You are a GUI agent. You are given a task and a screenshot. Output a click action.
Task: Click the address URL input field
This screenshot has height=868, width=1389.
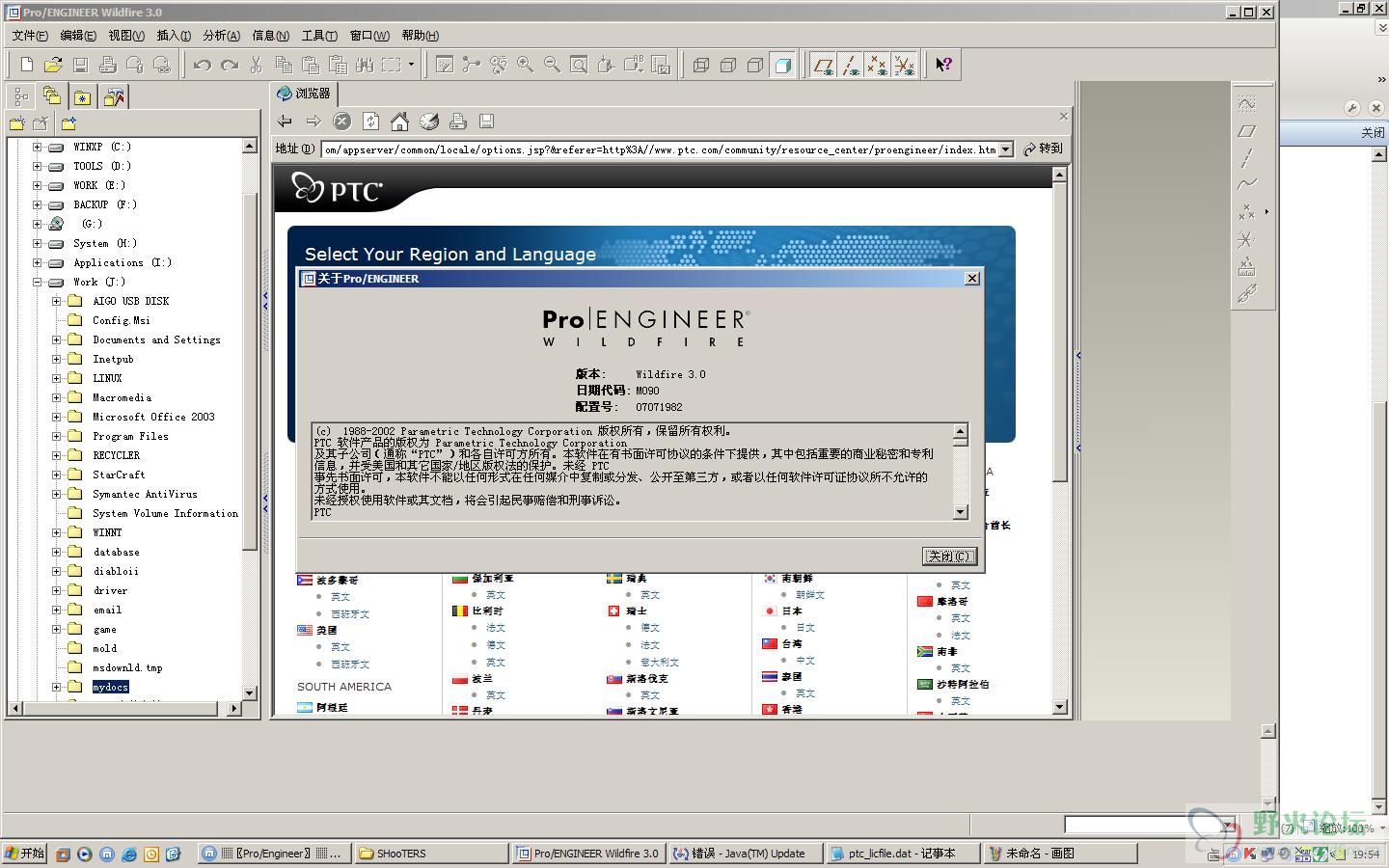point(660,149)
